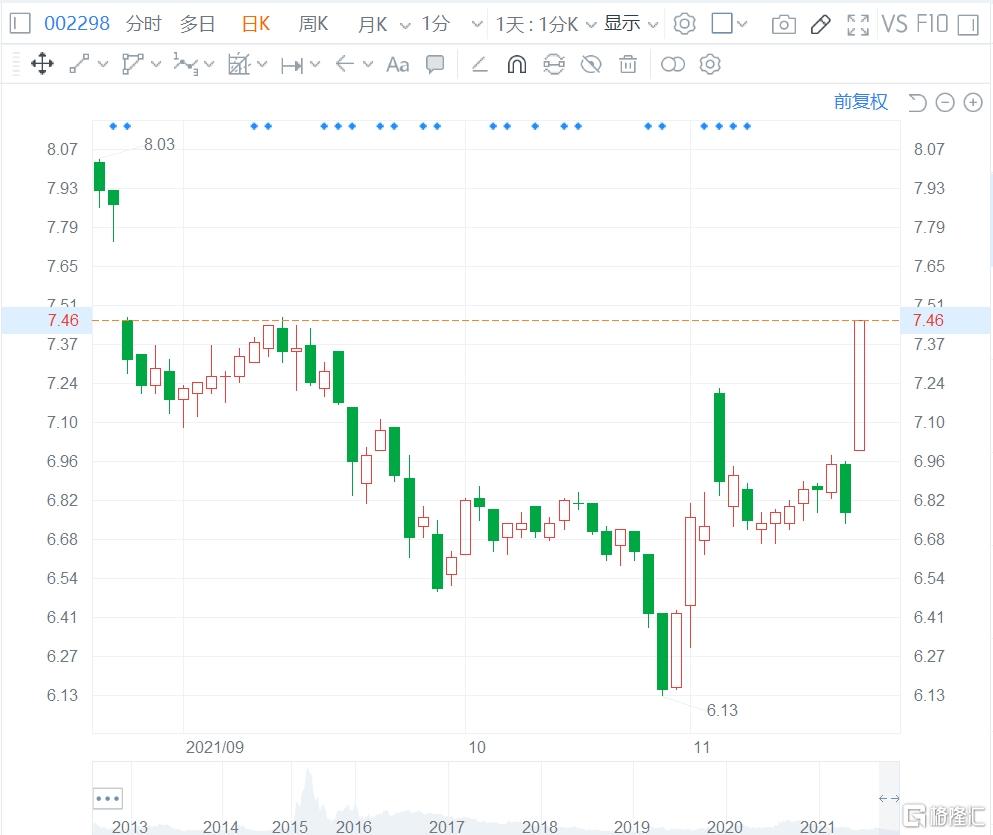Delete drawings with the trash icon
Screen dimensions: 993x835
click(x=628, y=64)
